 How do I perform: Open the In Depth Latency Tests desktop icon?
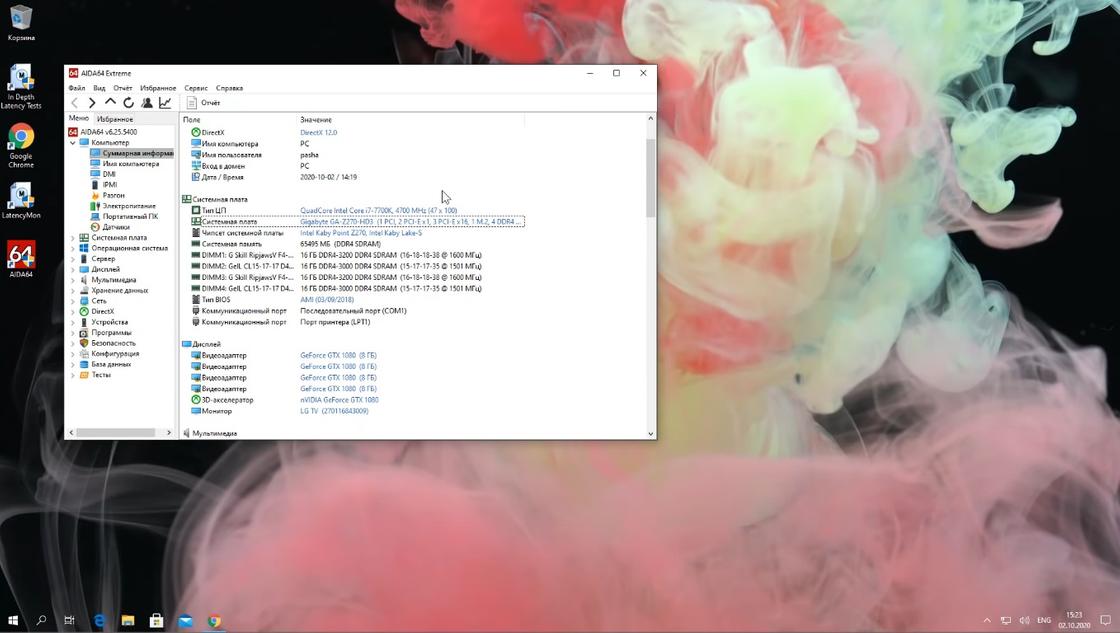(21, 87)
